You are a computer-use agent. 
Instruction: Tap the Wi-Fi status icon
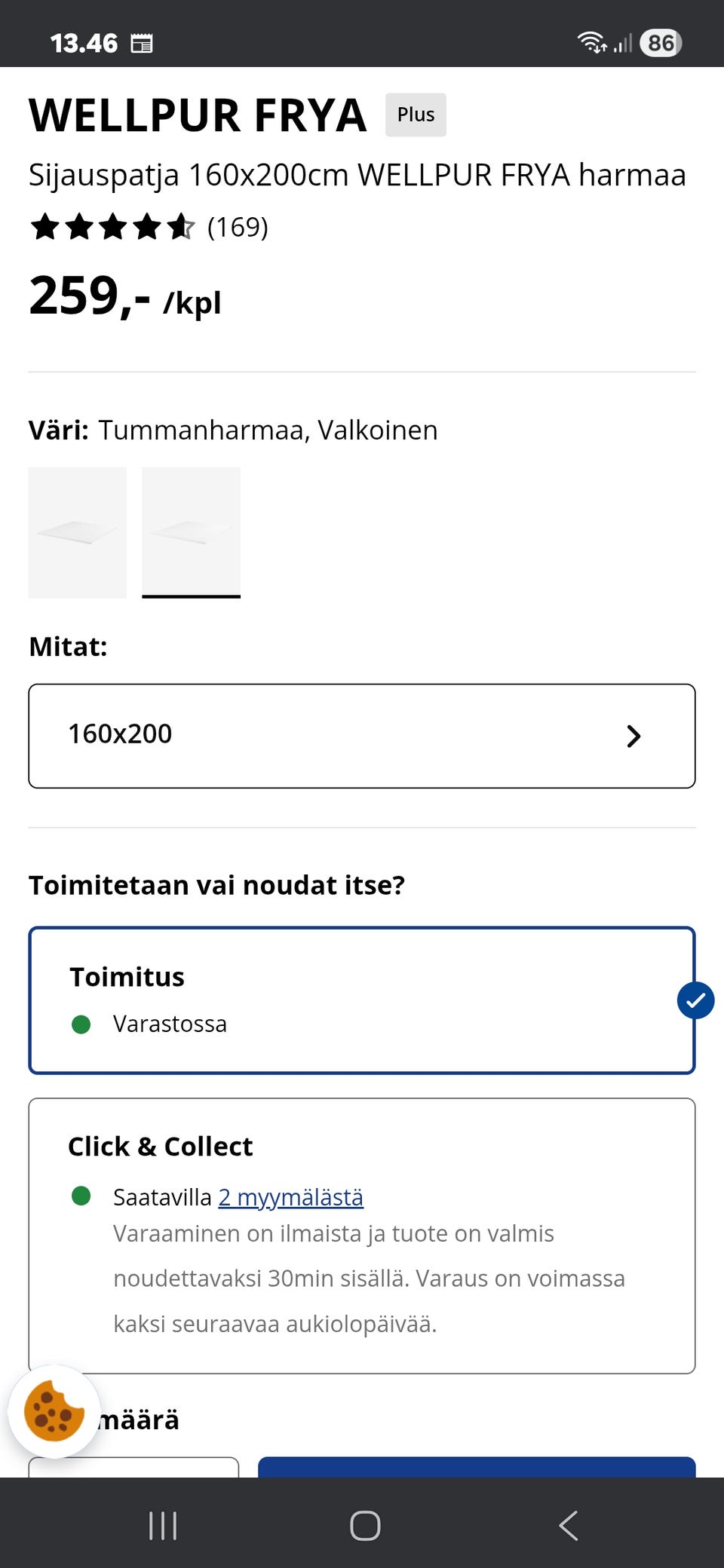(592, 42)
